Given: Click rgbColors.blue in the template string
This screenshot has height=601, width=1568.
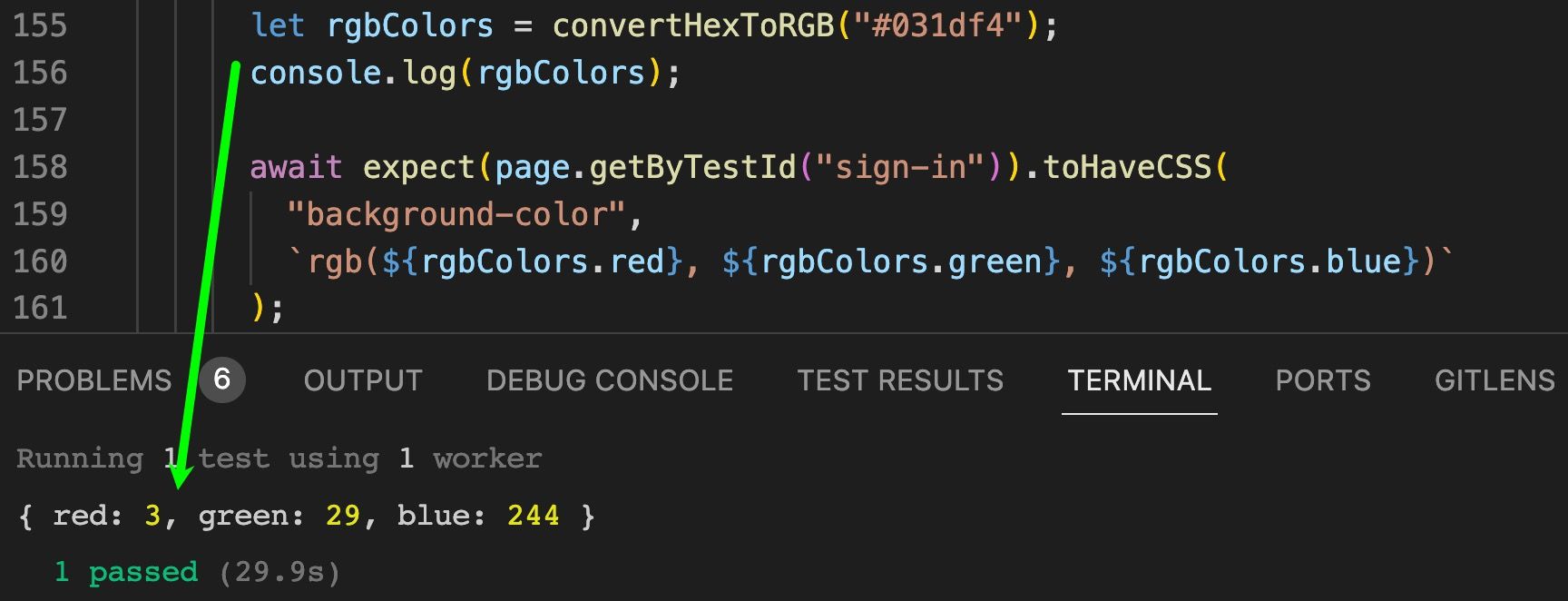Looking at the screenshot, I should click(1270, 261).
